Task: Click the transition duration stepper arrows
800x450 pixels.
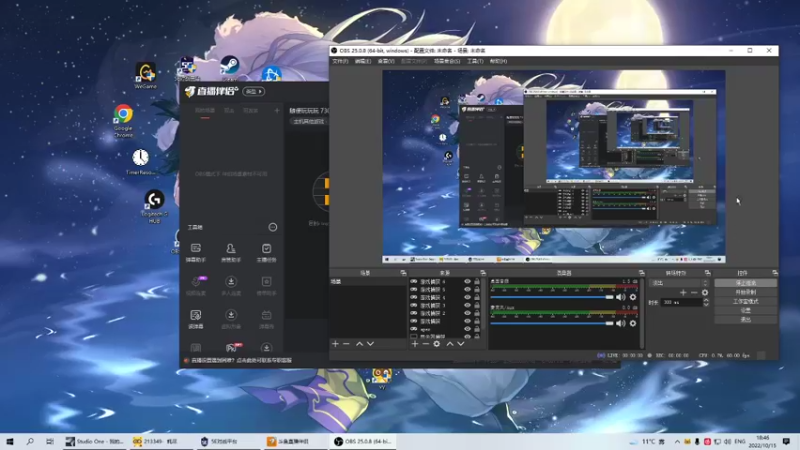Action: [706, 302]
